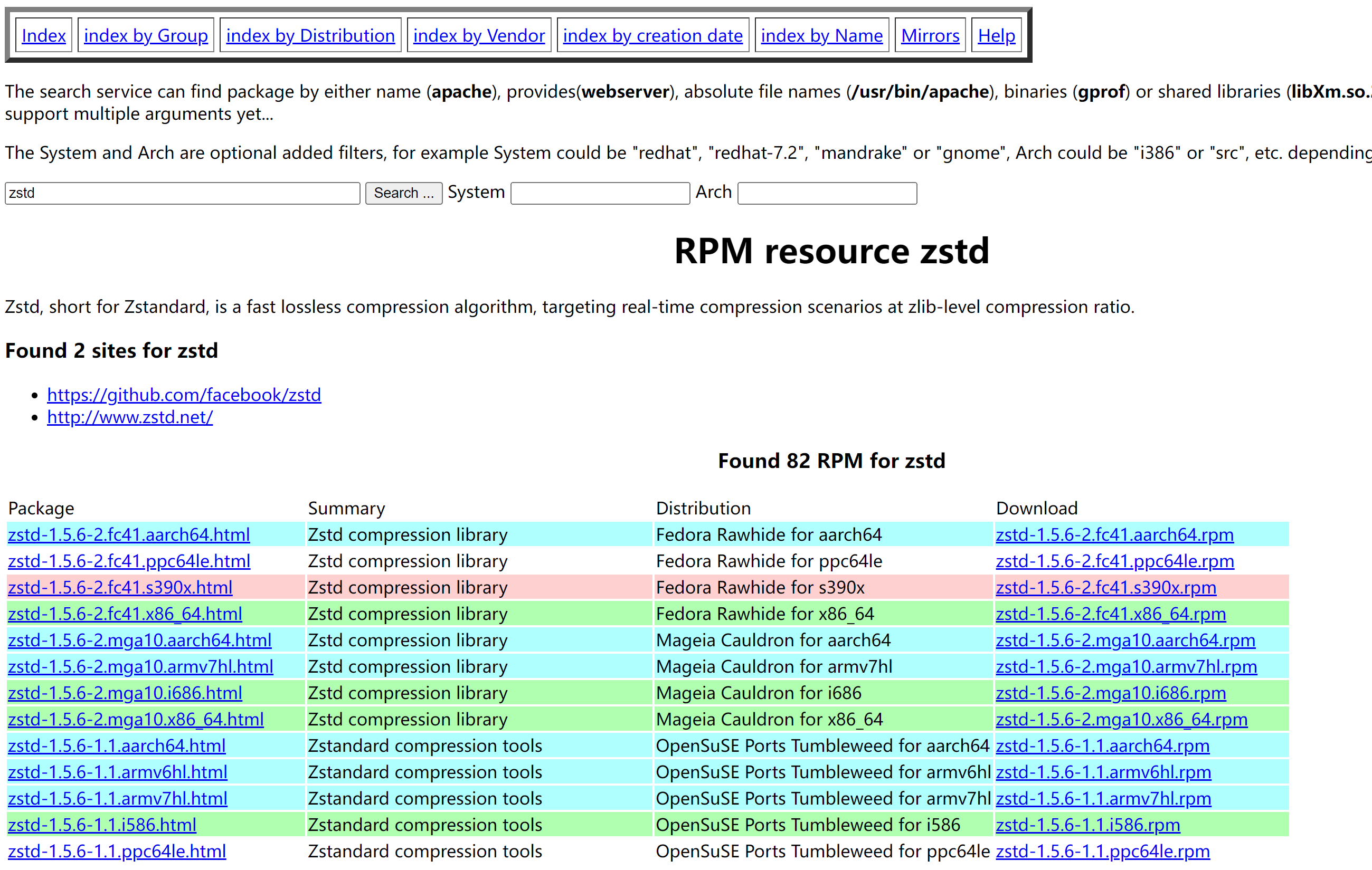Open zstd-1.5.6-2.mga10.armv7hl.html

[x=141, y=666]
